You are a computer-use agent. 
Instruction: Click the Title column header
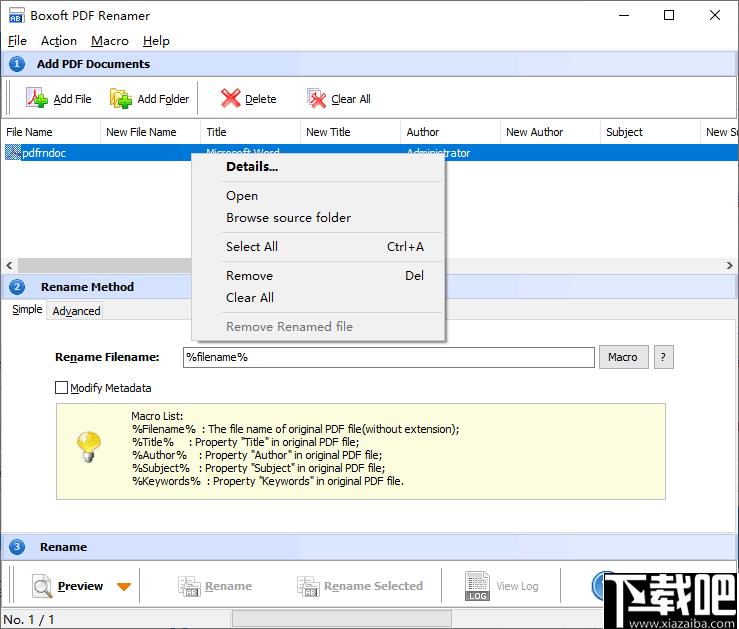(250, 132)
